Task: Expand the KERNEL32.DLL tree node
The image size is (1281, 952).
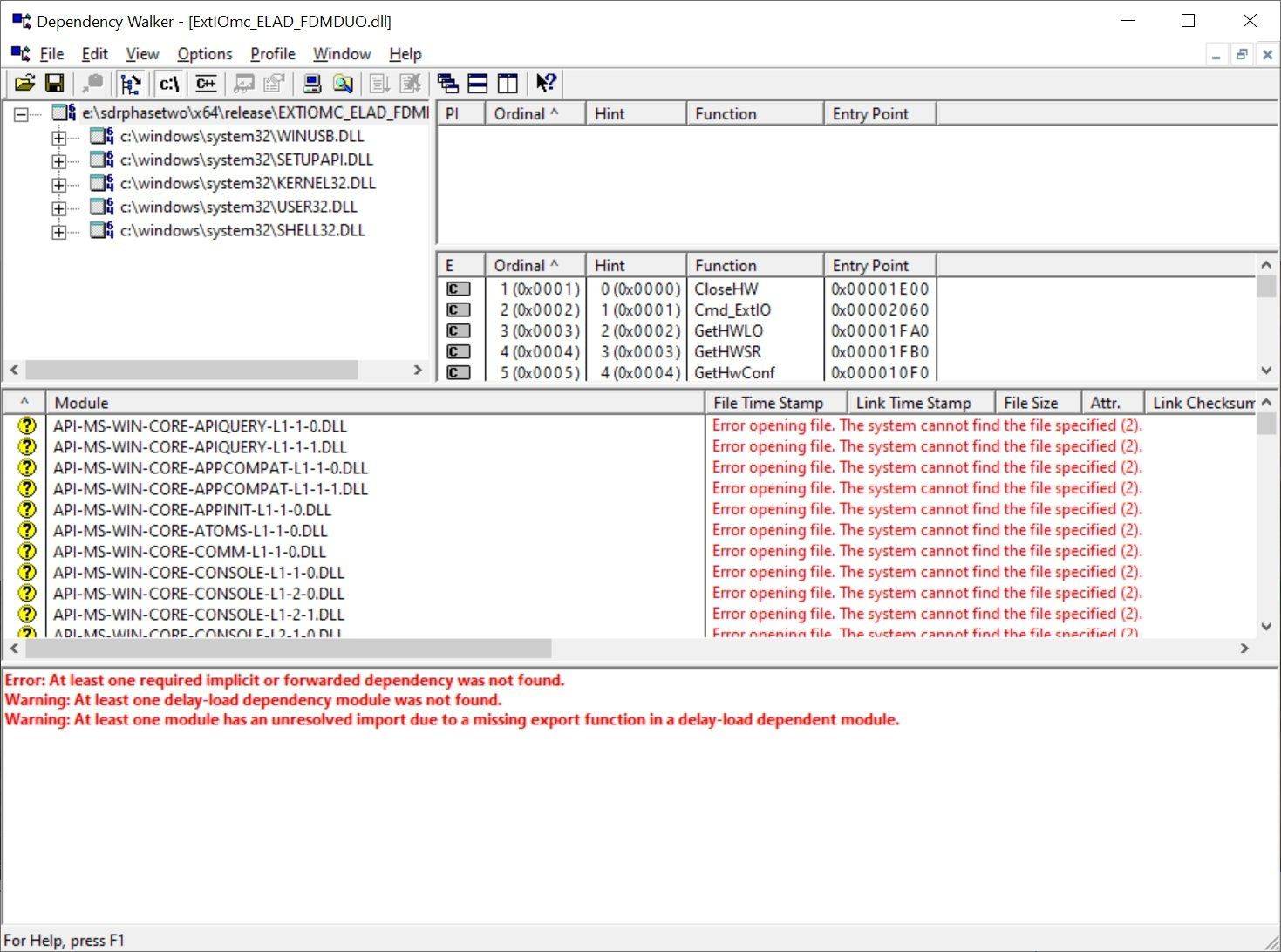Action: pos(58,185)
